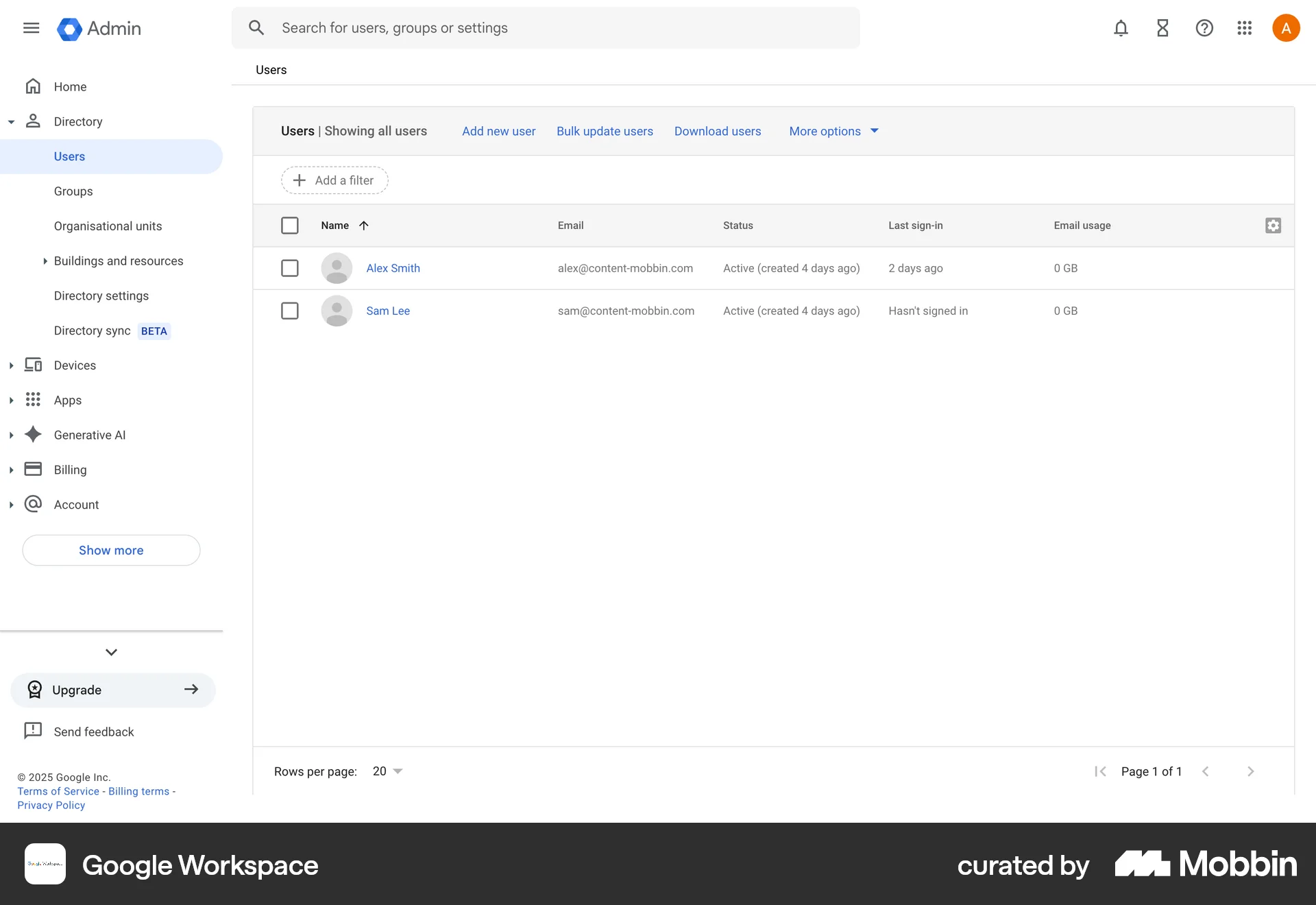Click the notifications bell icon

1121,28
